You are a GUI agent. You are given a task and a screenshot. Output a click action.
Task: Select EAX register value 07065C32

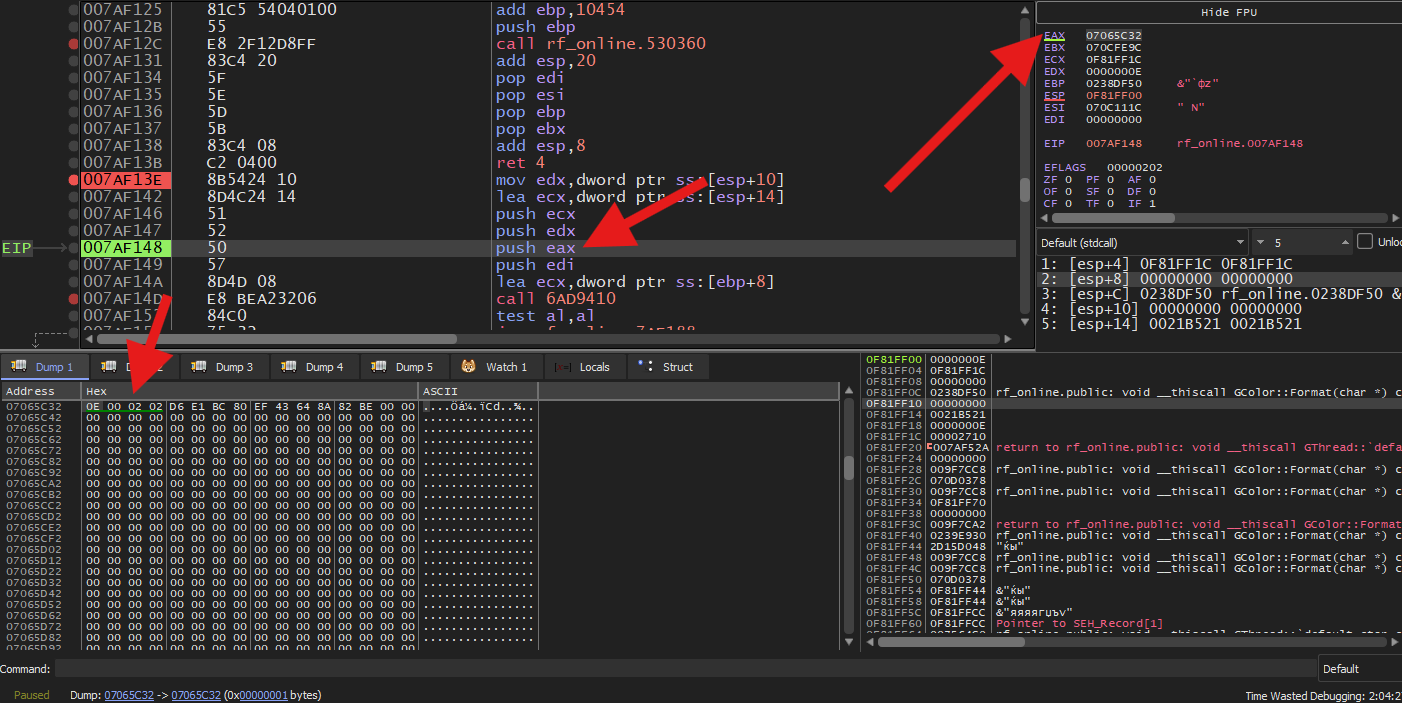1113,35
